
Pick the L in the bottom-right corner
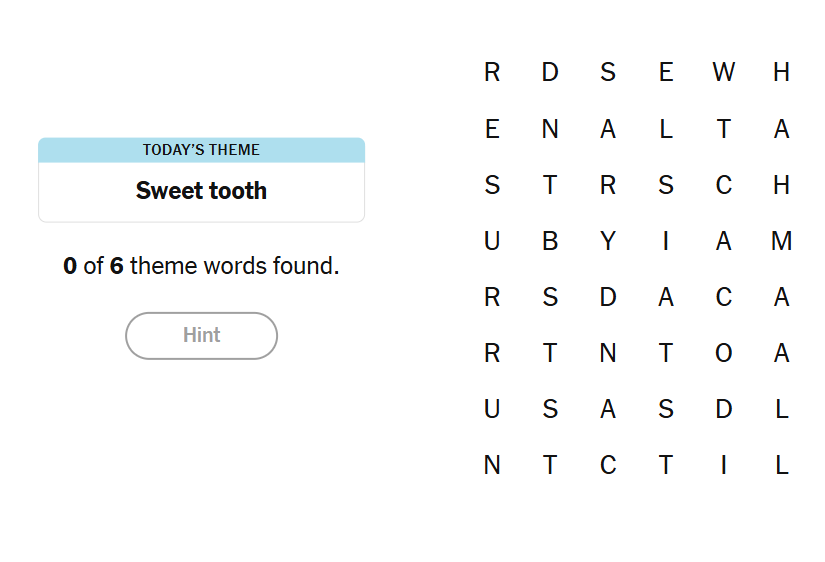click(782, 465)
